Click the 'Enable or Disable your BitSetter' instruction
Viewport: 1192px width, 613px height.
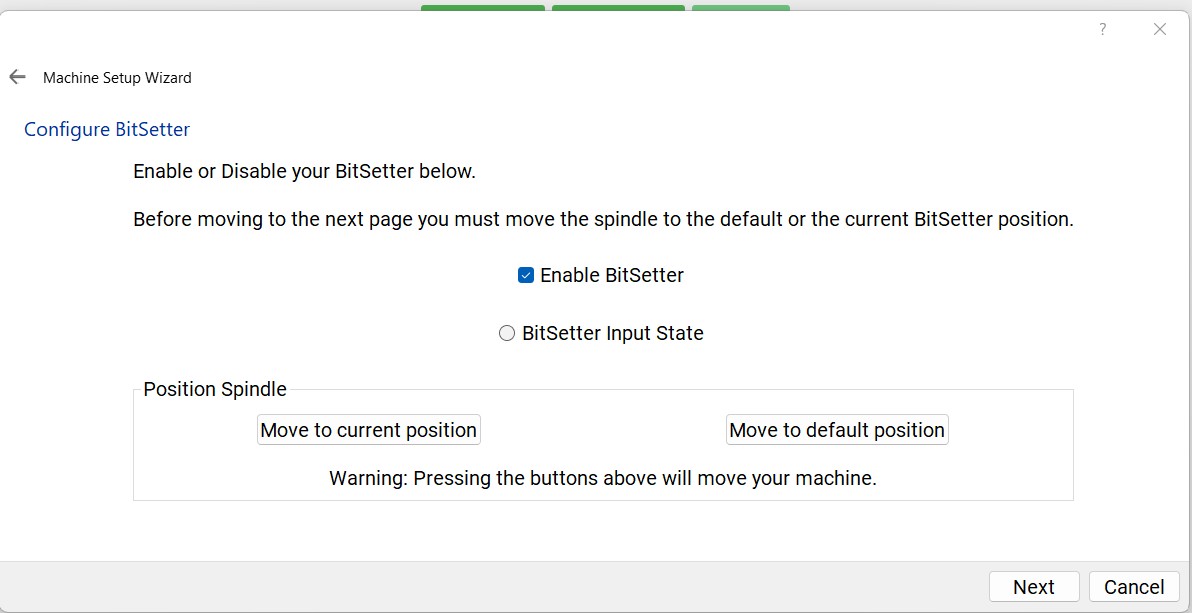(x=304, y=171)
